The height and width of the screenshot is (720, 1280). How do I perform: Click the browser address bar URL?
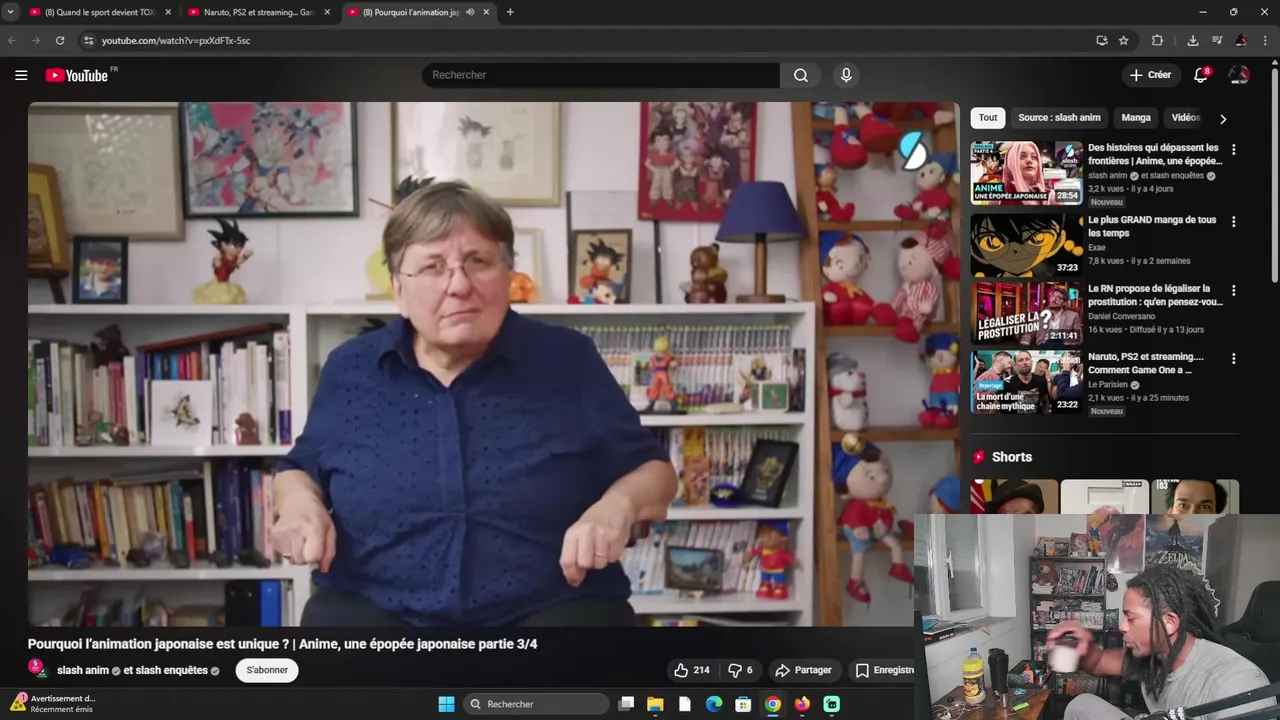pos(176,40)
